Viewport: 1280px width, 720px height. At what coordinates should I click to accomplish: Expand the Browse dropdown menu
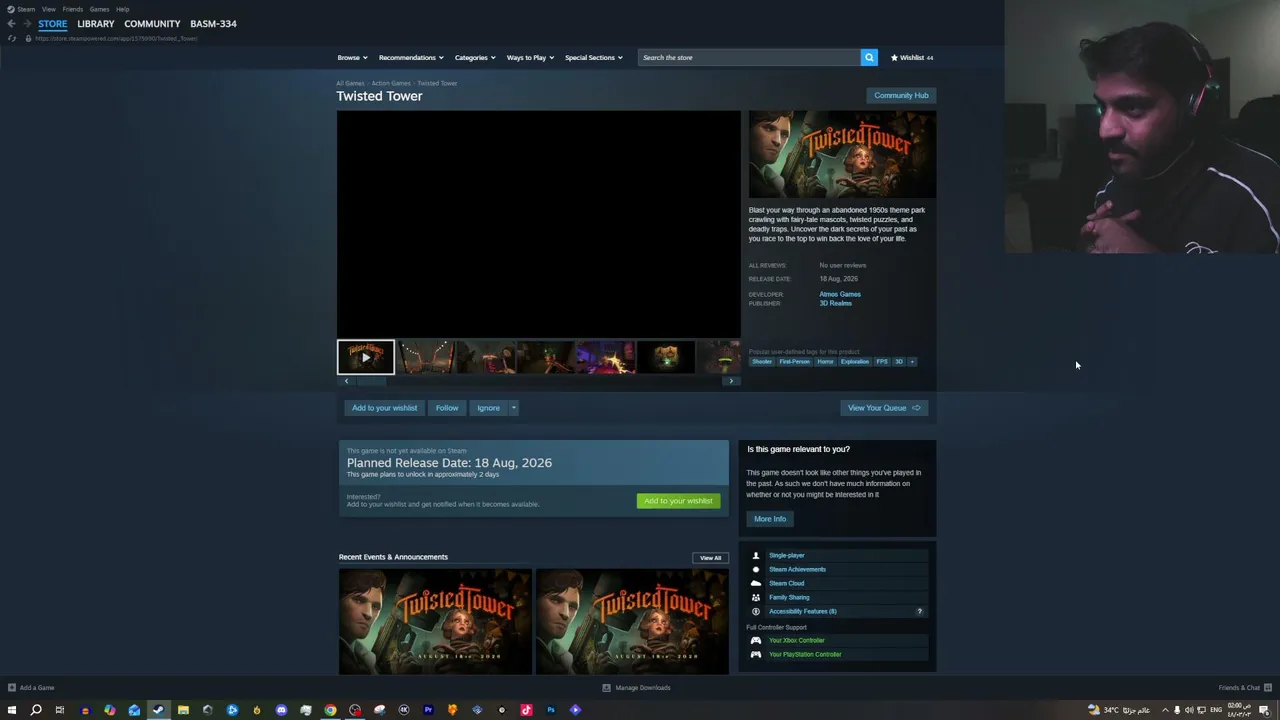click(352, 58)
